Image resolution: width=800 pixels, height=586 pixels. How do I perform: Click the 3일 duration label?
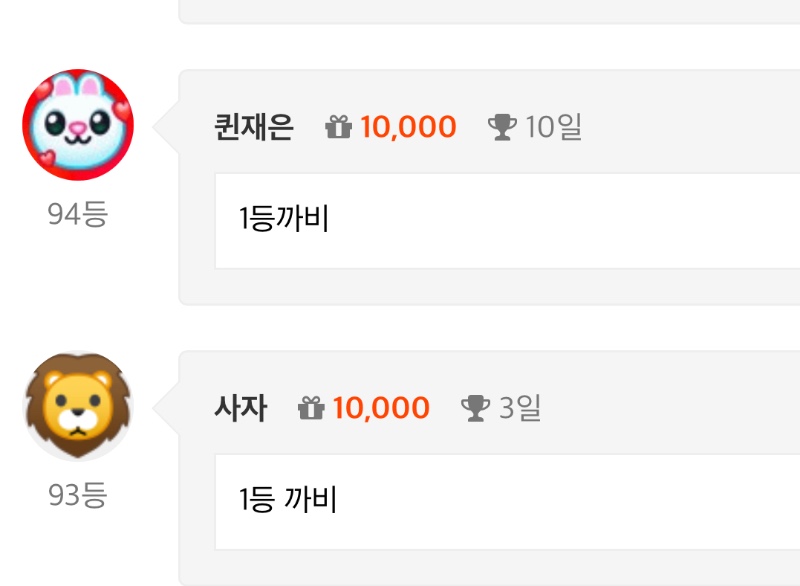tap(520, 407)
